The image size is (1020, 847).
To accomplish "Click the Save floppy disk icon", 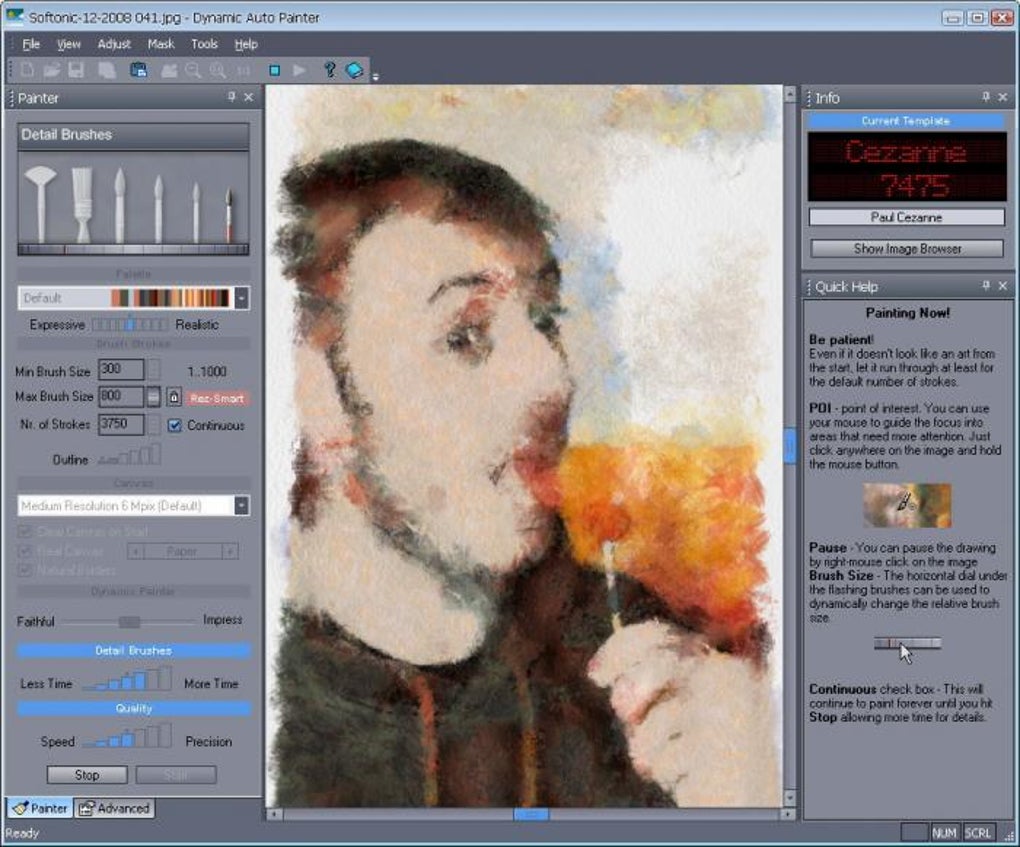I will (x=76, y=70).
